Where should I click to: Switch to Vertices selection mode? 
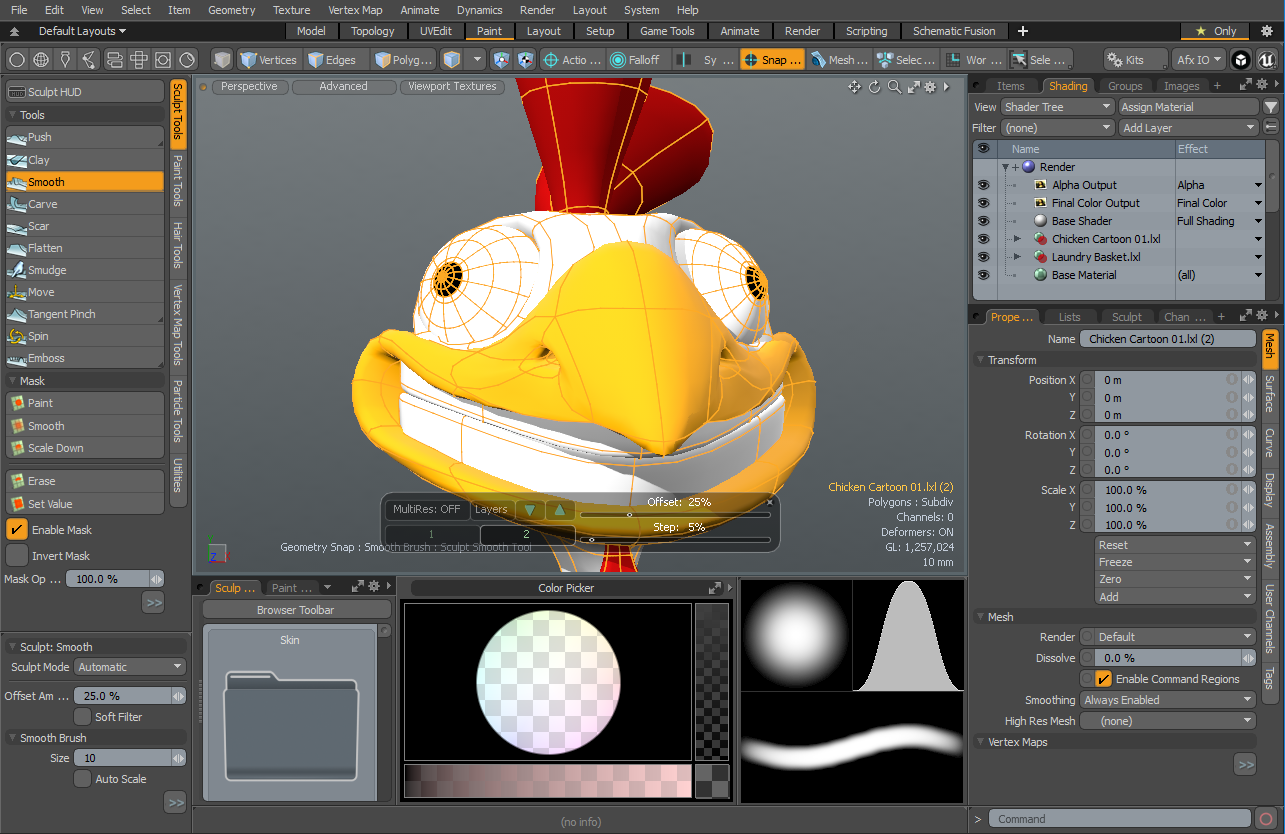pos(268,60)
